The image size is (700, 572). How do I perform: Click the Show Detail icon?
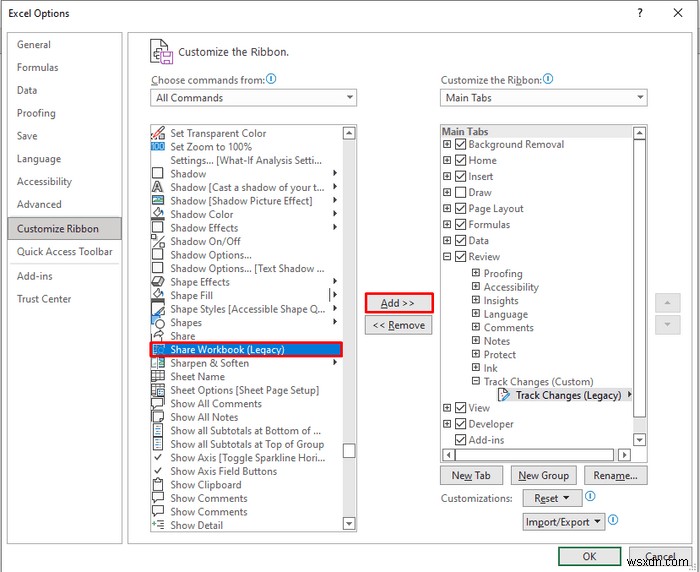pyautogui.click(x=158, y=525)
